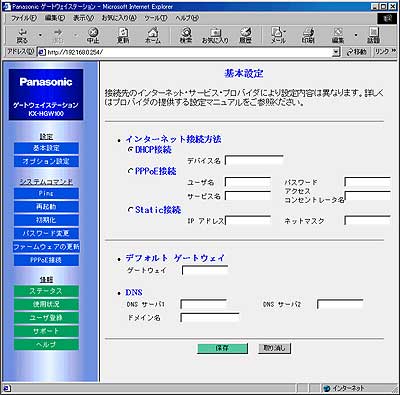The height and width of the screenshot is (395, 400).
Task: Select the Static接続 radio button
Action: coord(131,210)
